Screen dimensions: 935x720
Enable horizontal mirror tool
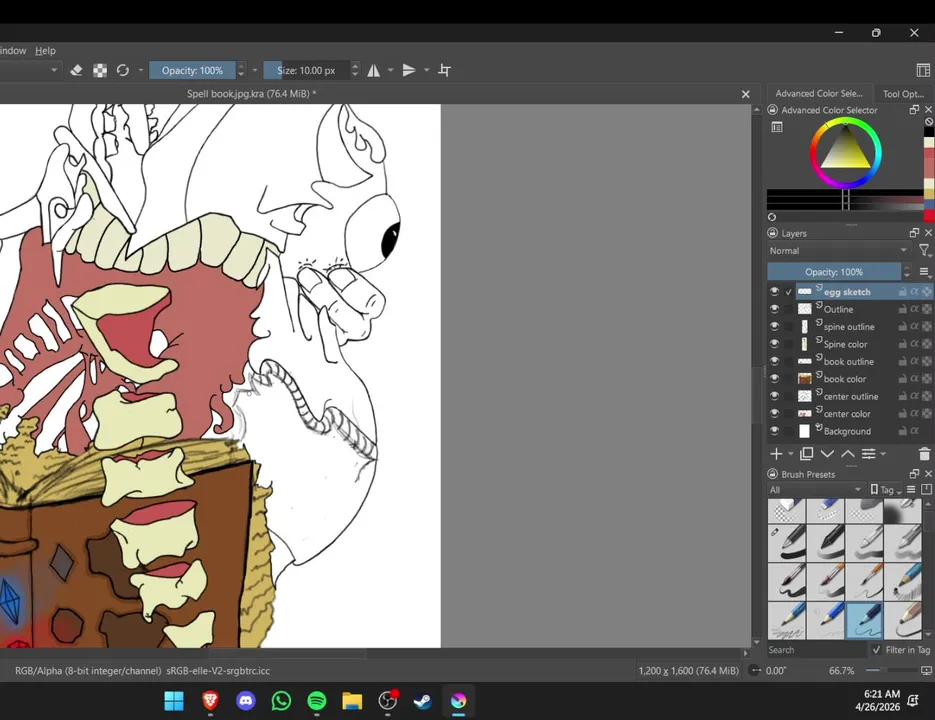pos(373,70)
